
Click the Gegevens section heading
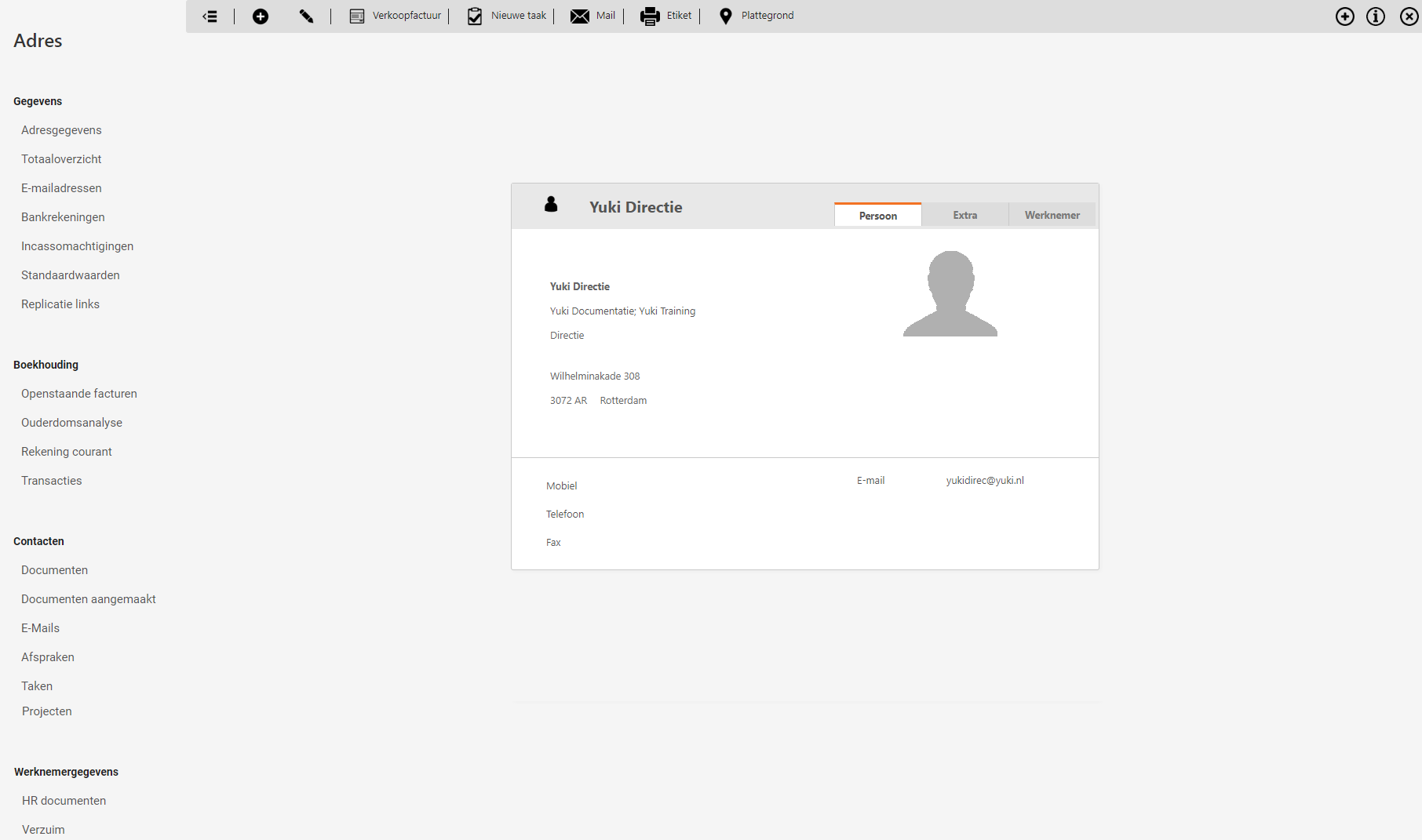(38, 101)
